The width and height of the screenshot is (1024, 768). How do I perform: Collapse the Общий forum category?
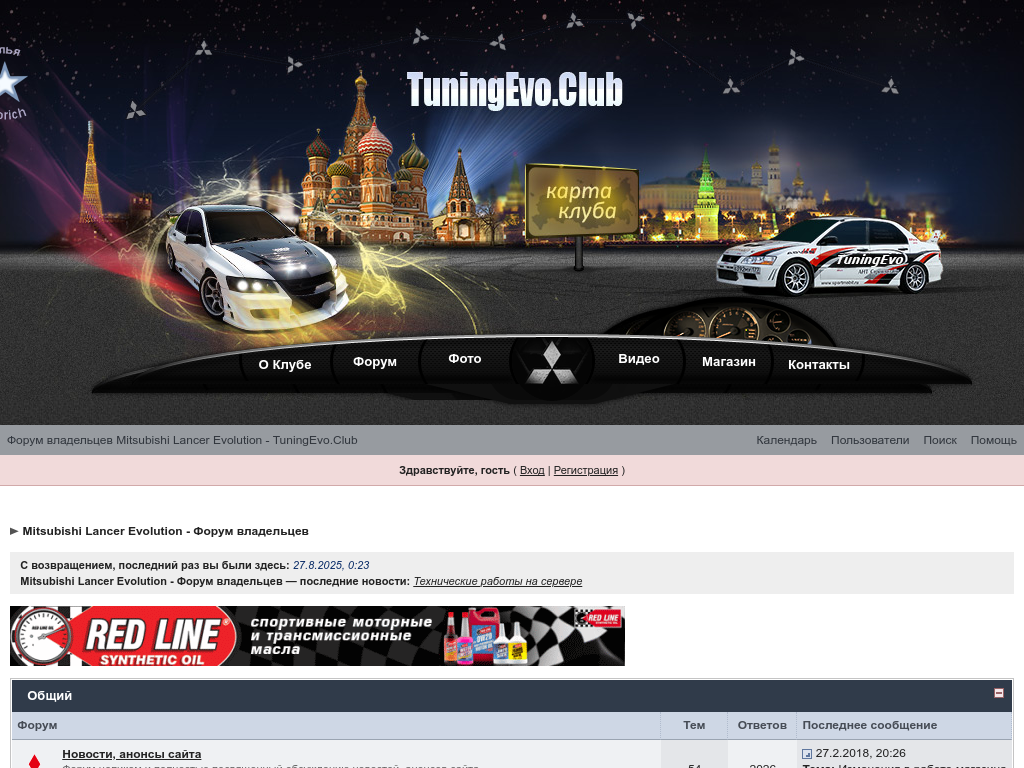(998, 693)
